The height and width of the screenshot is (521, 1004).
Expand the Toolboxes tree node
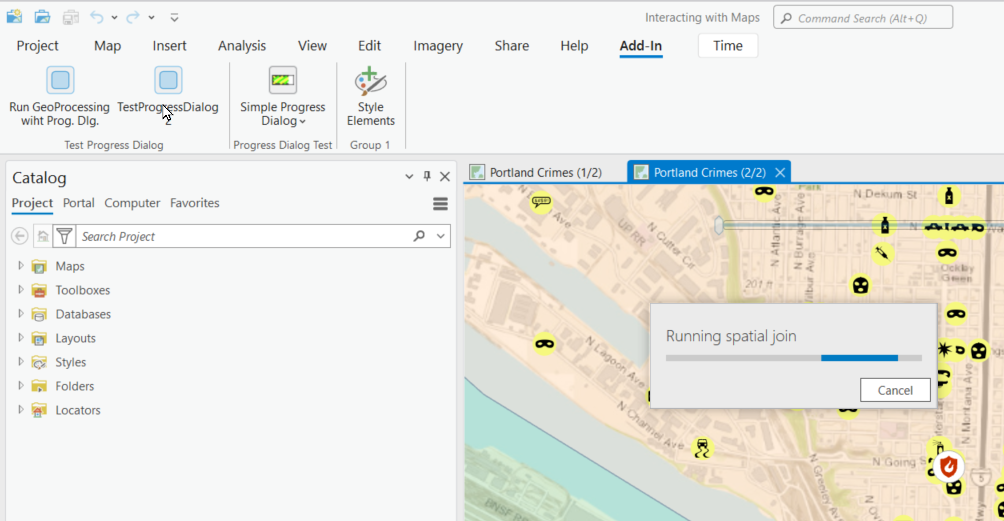[x=20, y=290]
